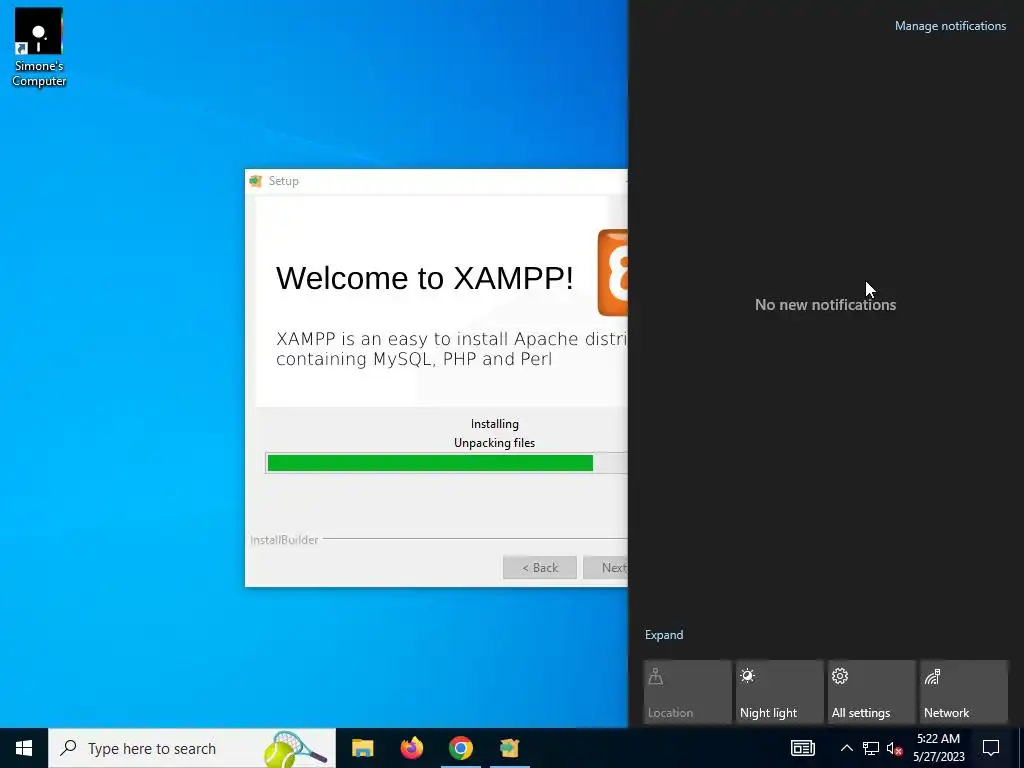Open Network quick action tile

(963, 692)
